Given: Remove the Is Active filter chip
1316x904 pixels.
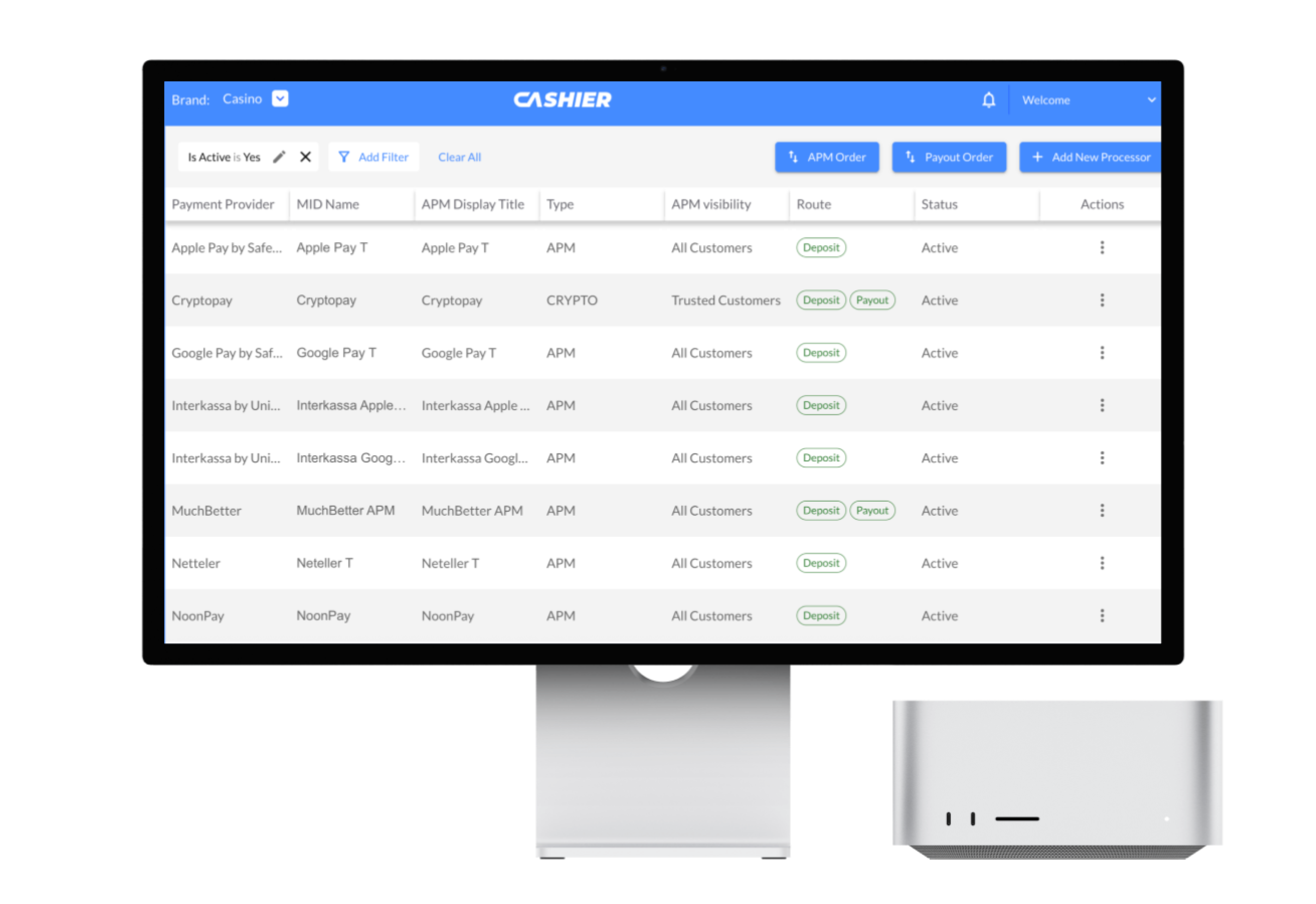Looking at the screenshot, I should (x=305, y=157).
